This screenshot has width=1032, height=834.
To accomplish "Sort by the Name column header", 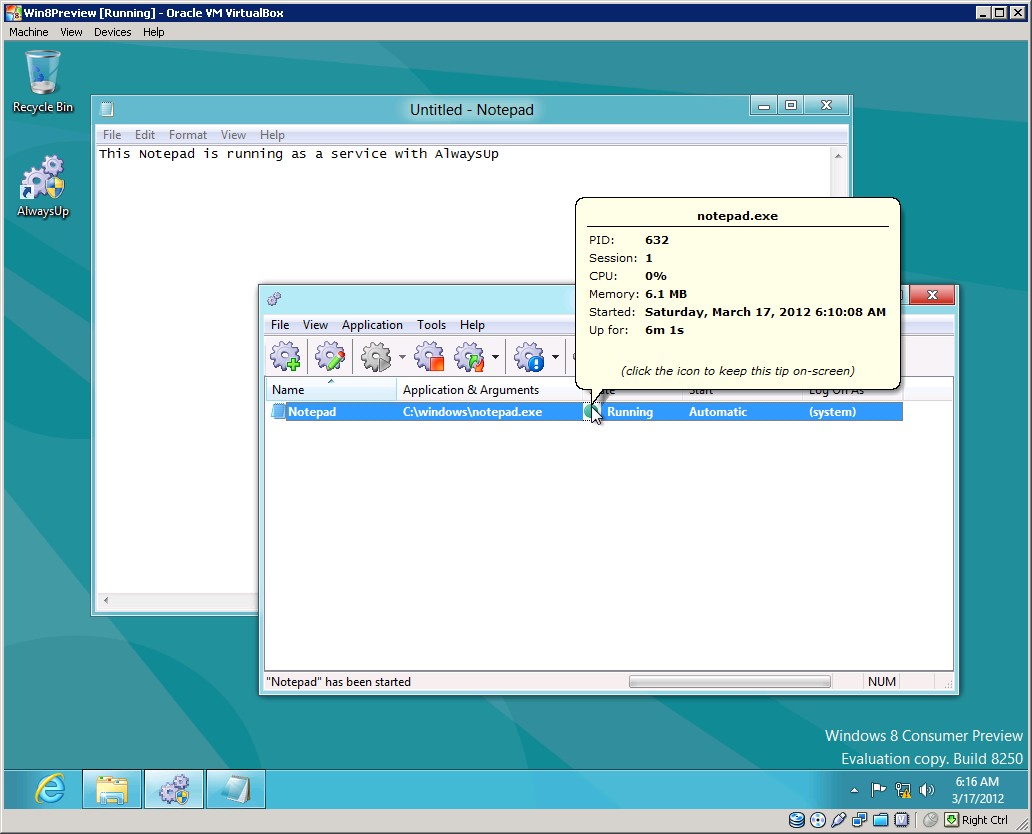I will [x=330, y=390].
